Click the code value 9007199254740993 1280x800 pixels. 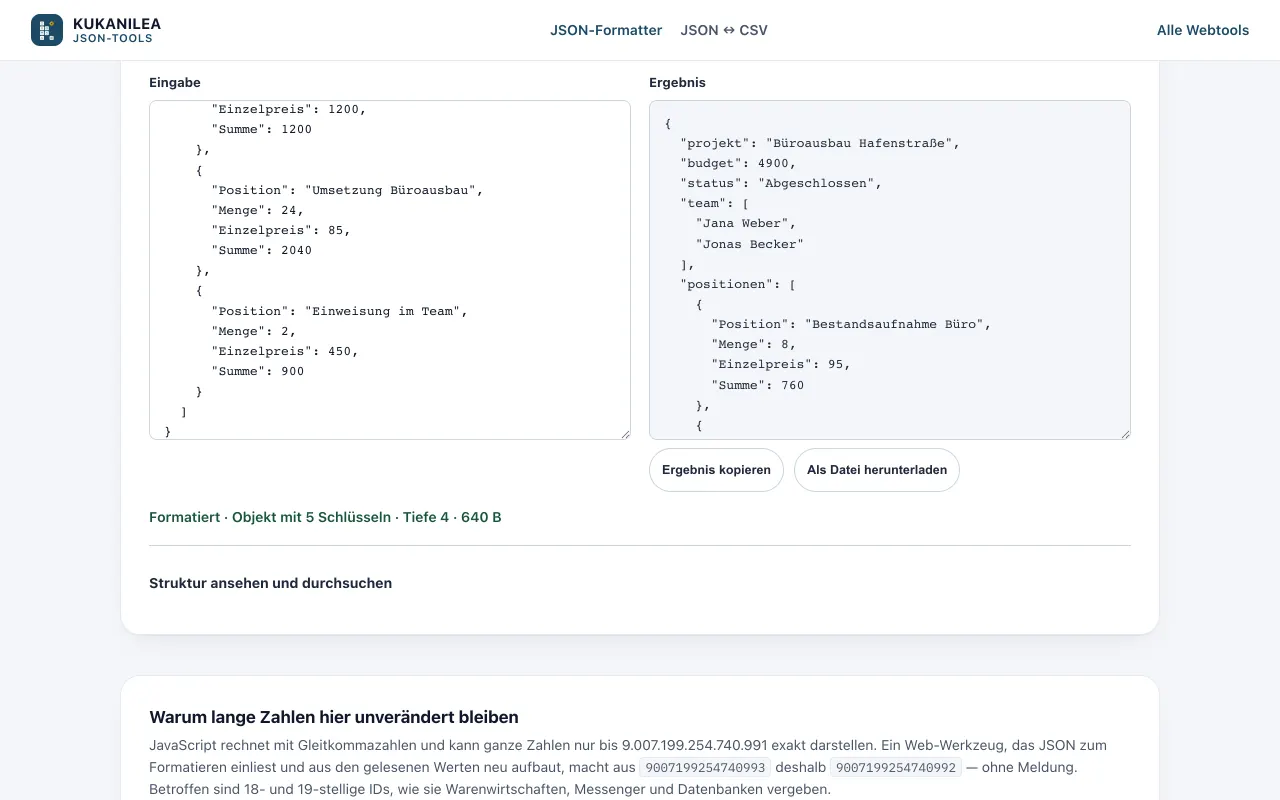705,768
